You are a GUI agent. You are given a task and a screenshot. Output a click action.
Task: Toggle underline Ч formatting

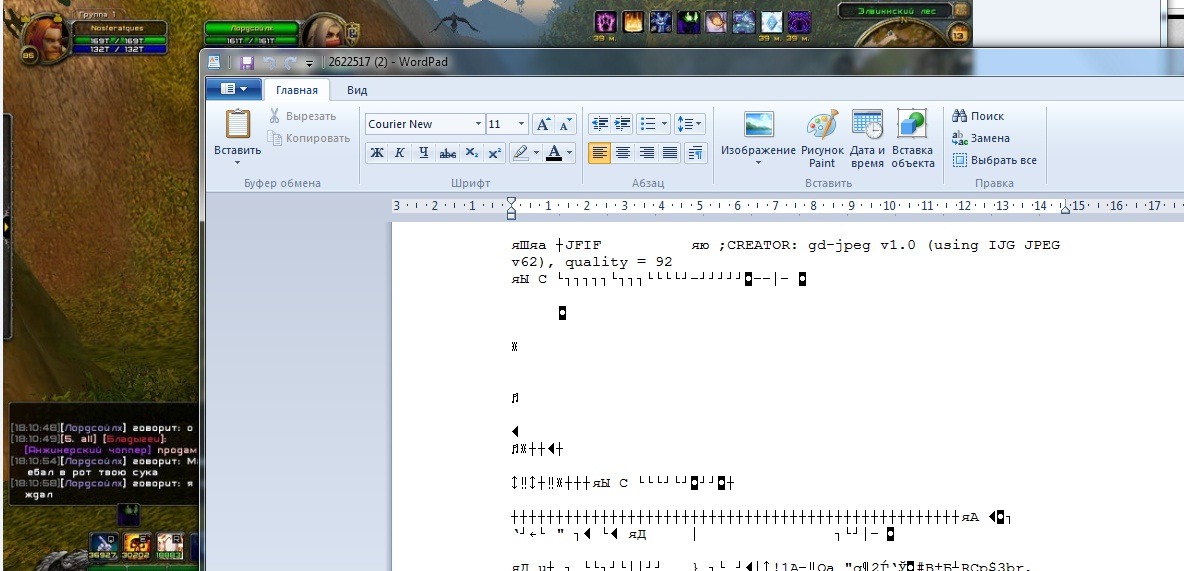pos(424,153)
